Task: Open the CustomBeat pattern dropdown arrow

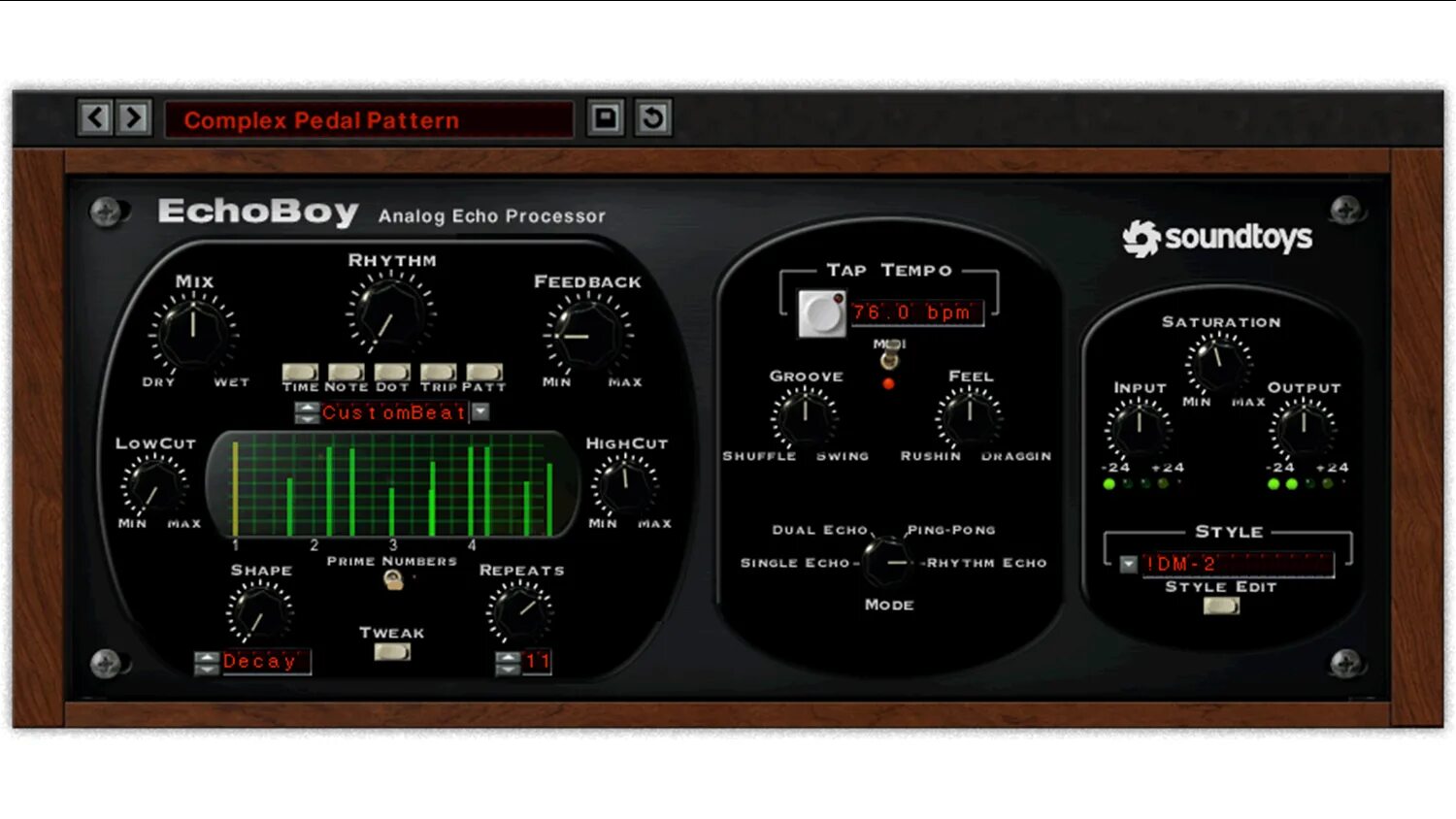Action: tap(480, 411)
